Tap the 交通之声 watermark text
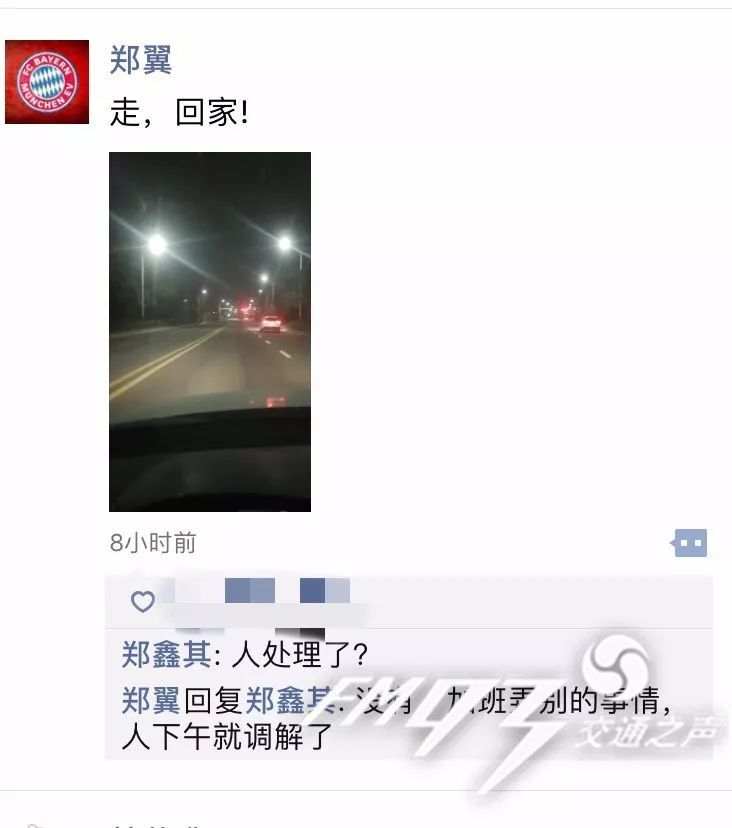The height and width of the screenshot is (828, 732). pyautogui.click(x=649, y=733)
